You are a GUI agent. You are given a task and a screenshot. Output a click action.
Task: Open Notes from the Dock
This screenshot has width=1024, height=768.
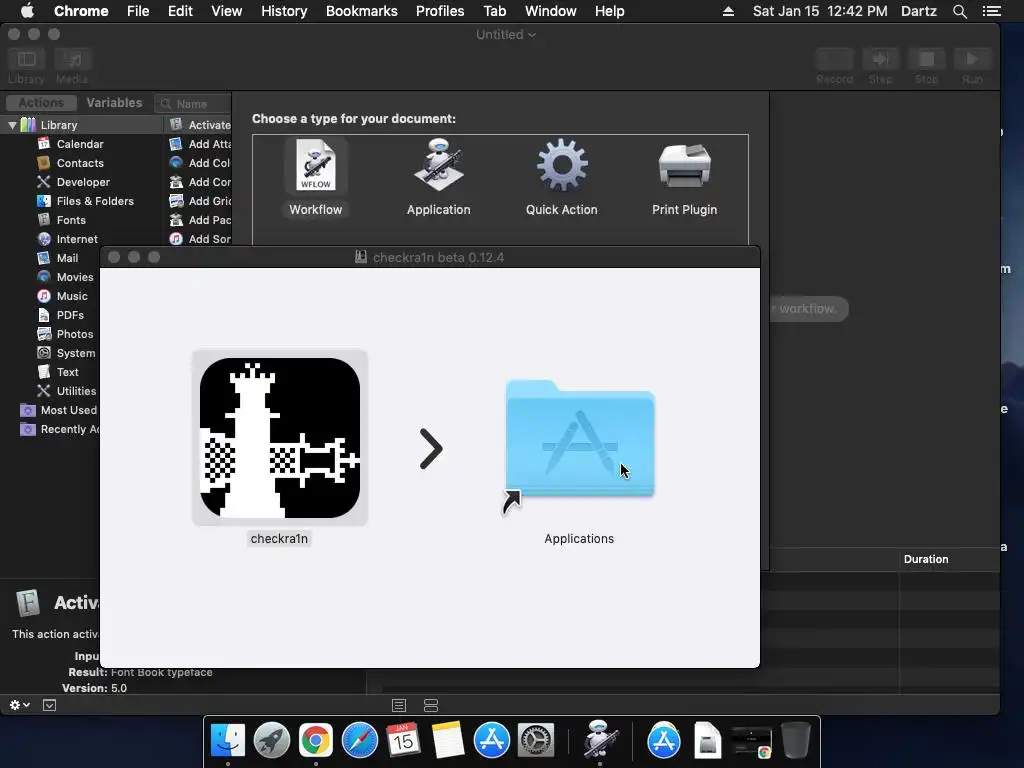(x=447, y=741)
